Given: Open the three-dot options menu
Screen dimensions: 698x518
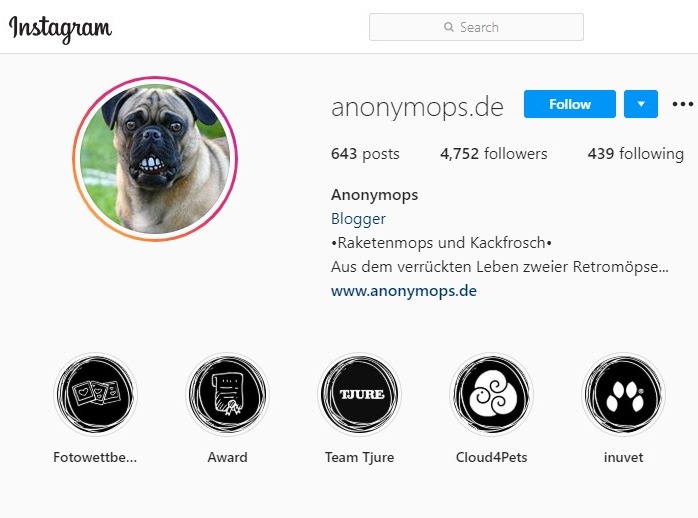Looking at the screenshot, I should [682, 104].
